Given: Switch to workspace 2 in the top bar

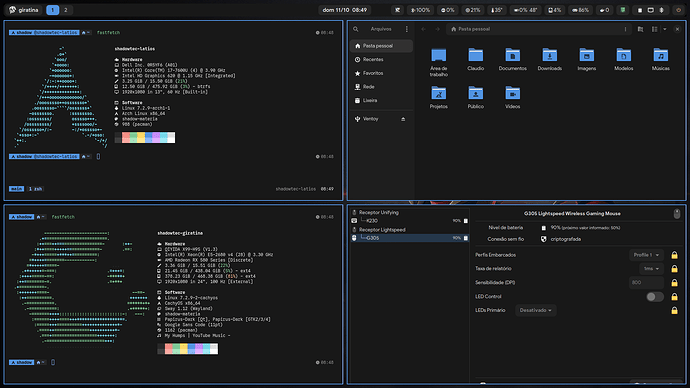Looking at the screenshot, I should coord(66,10).
